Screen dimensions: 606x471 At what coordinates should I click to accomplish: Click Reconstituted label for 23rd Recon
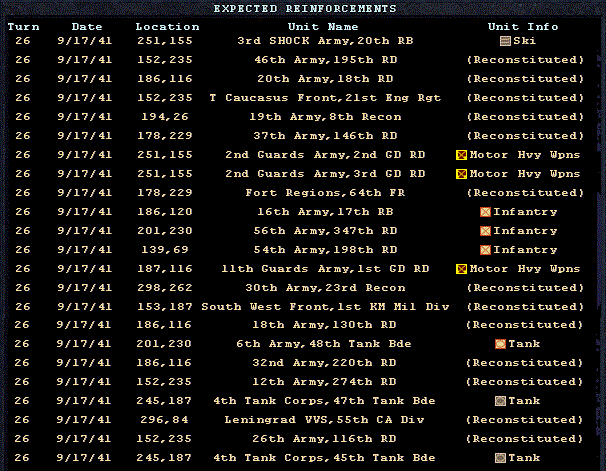click(526, 288)
